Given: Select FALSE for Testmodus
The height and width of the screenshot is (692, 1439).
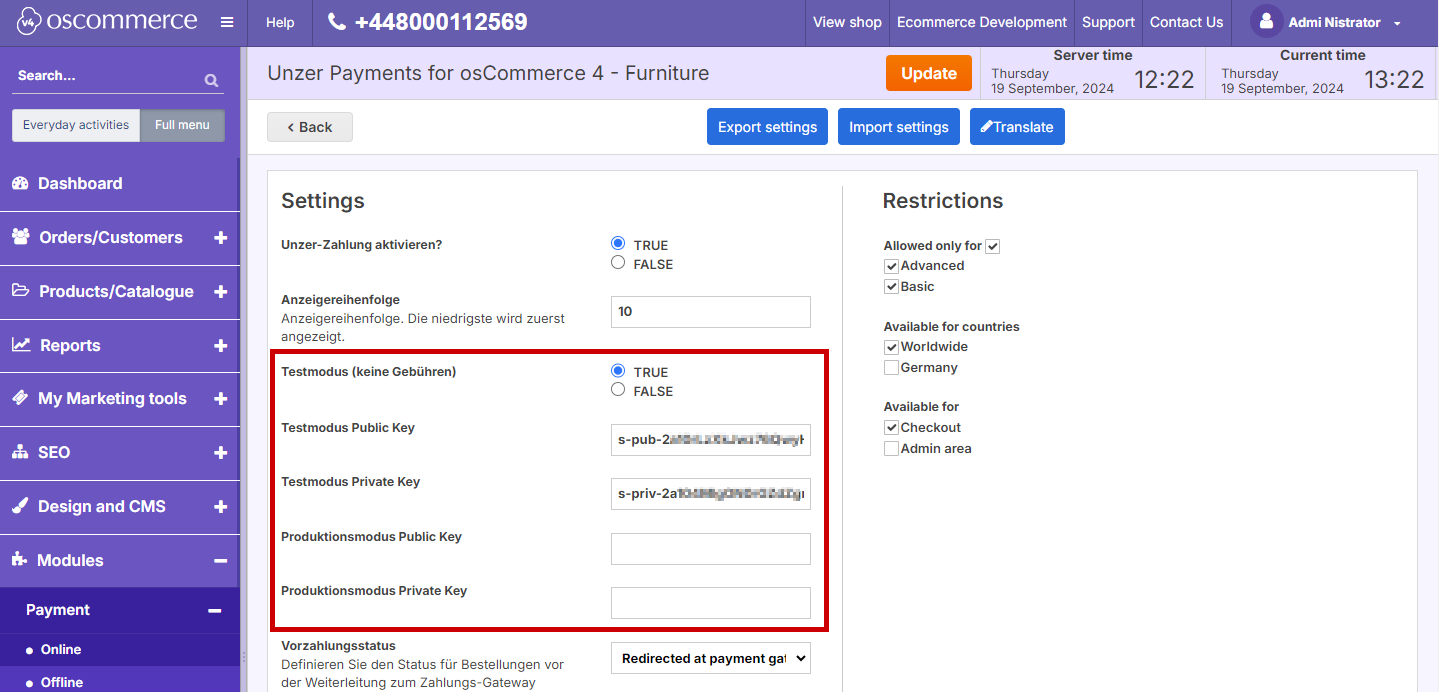Looking at the screenshot, I should tap(618, 389).
